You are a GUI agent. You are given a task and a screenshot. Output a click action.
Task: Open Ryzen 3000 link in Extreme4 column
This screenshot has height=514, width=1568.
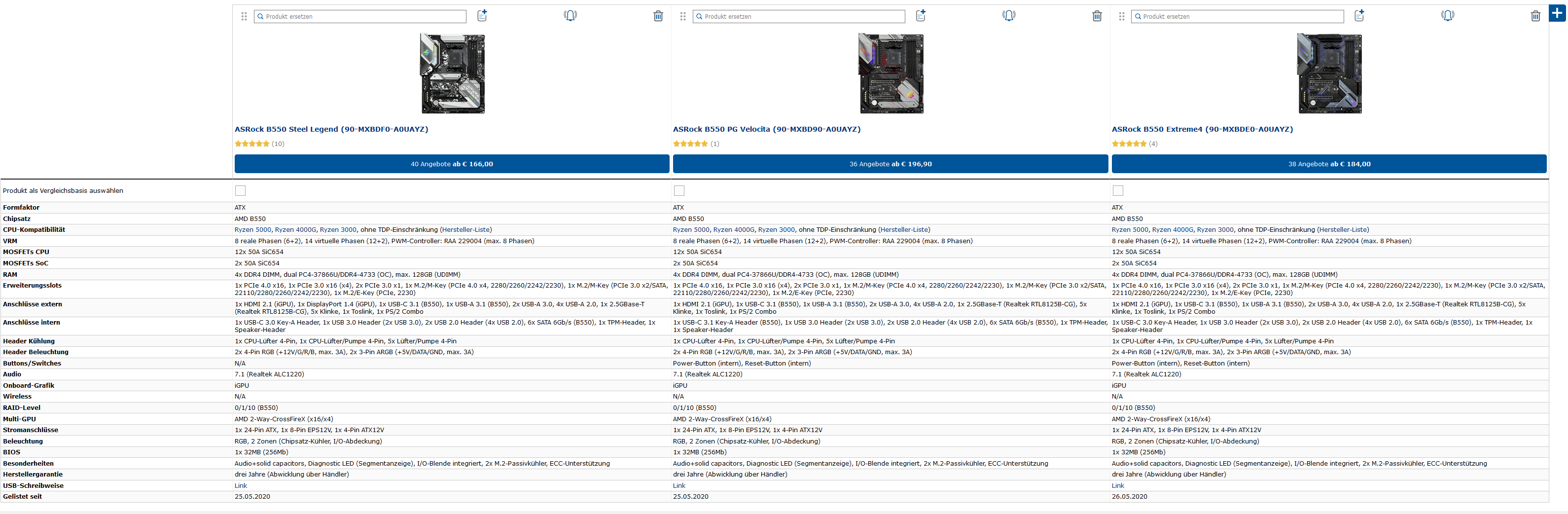(x=1215, y=229)
